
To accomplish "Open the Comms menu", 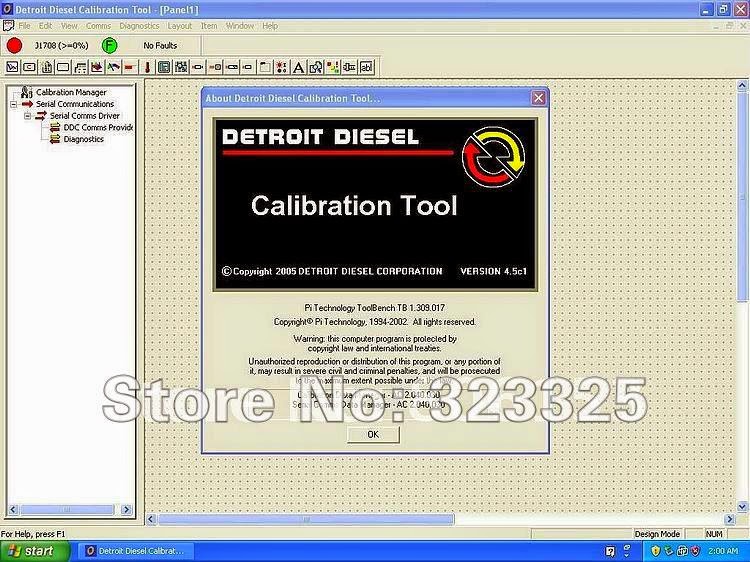I will pyautogui.click(x=99, y=26).
